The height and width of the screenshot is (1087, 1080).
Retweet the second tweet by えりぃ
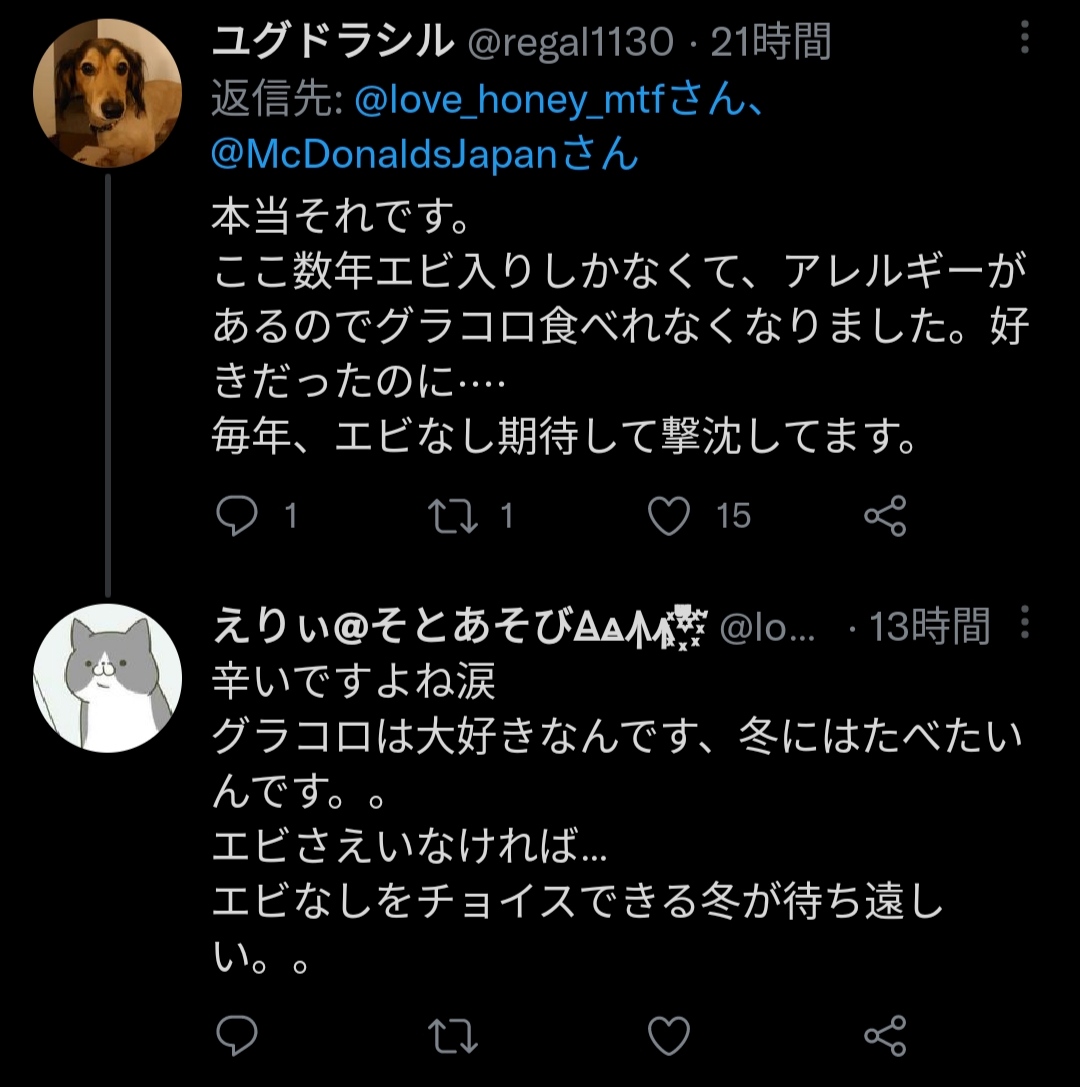[x=452, y=1034]
